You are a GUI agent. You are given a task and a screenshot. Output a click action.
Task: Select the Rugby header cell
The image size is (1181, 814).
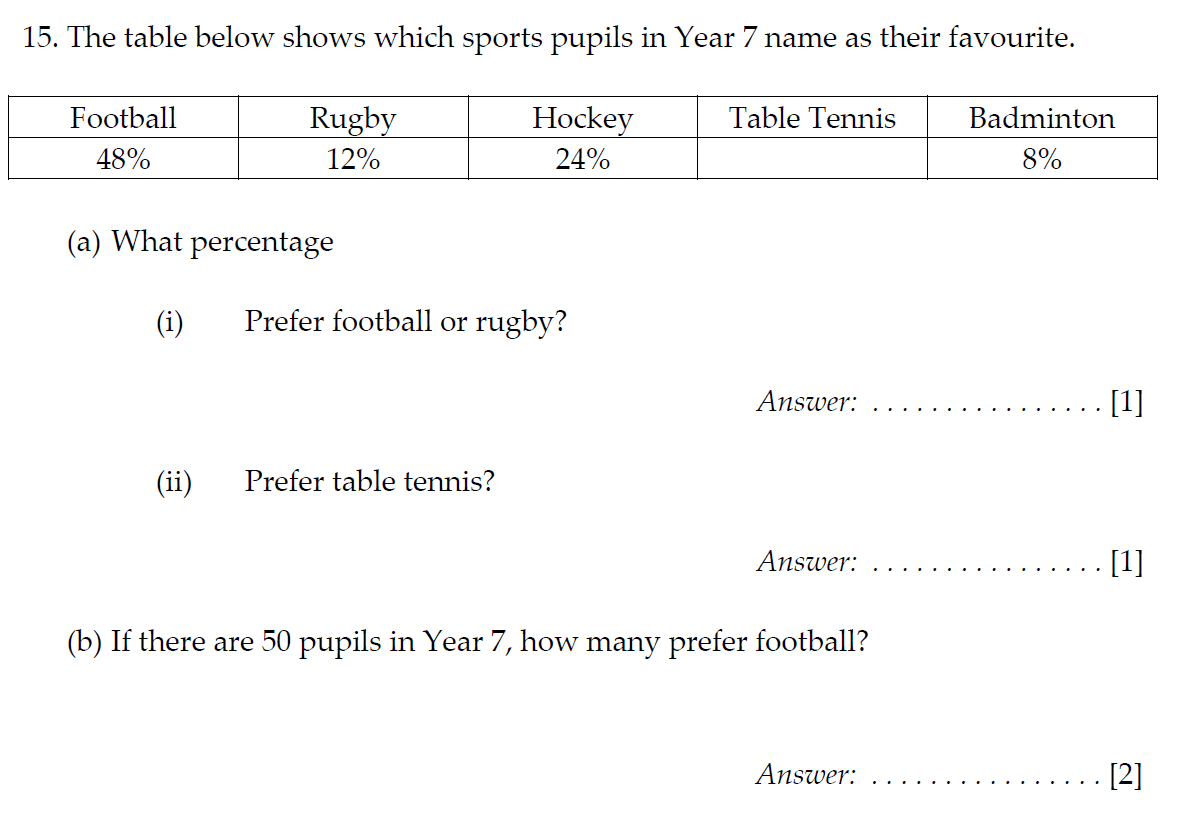[353, 117]
